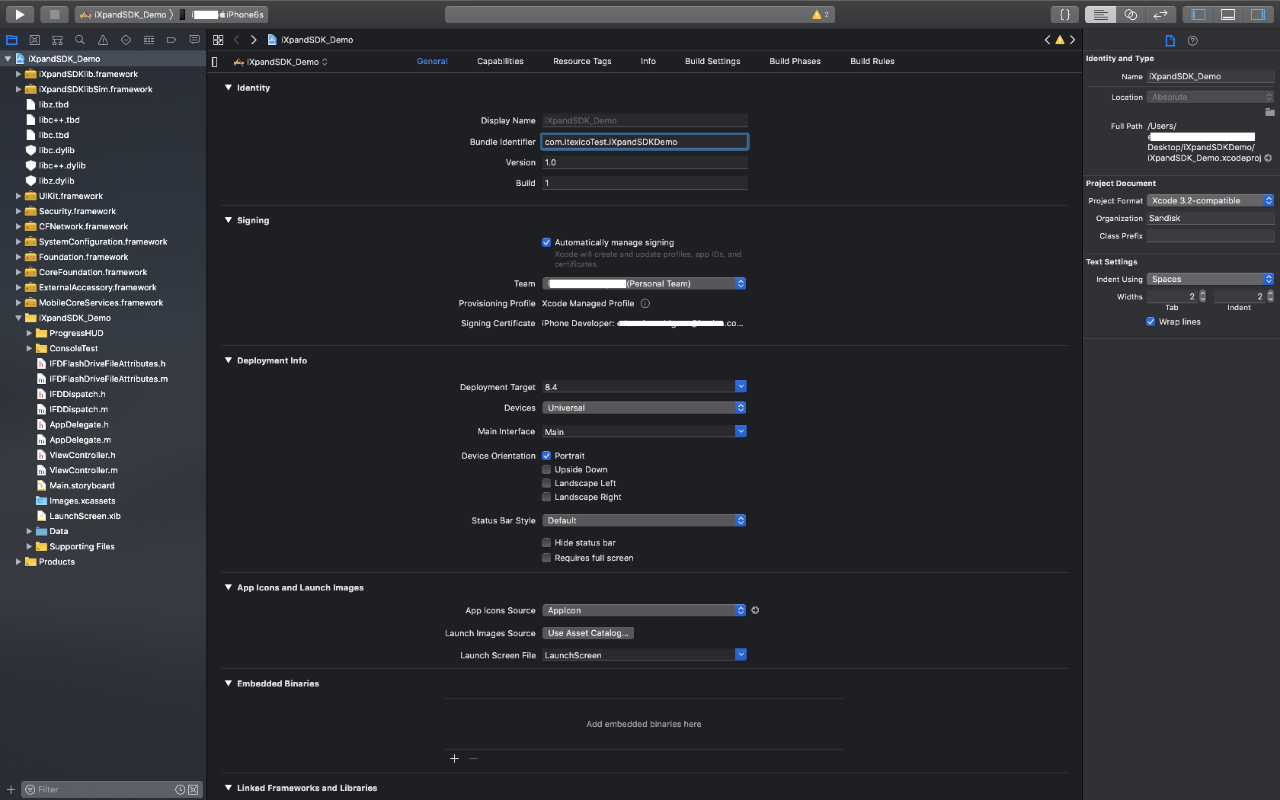Open the code snippets library braces button
The width and height of the screenshot is (1280, 800).
click(1066, 15)
